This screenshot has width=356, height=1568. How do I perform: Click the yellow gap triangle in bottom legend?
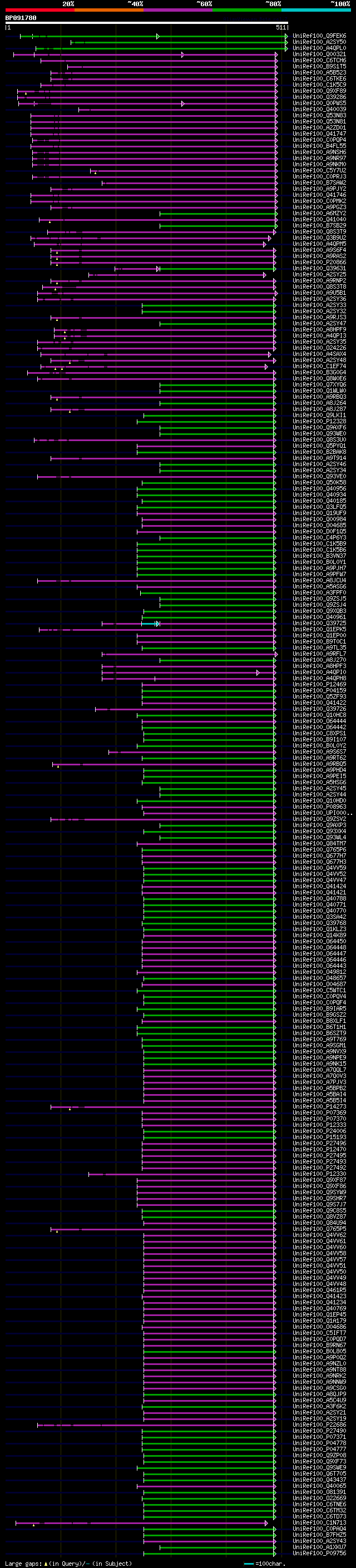[46, 1564]
